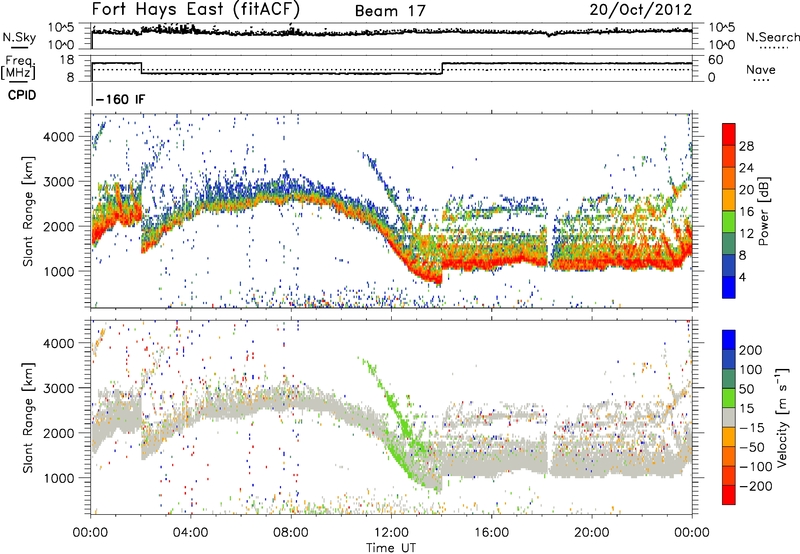Click the 'Time UT' axis label
The height and width of the screenshot is (554, 800).
(x=391, y=548)
